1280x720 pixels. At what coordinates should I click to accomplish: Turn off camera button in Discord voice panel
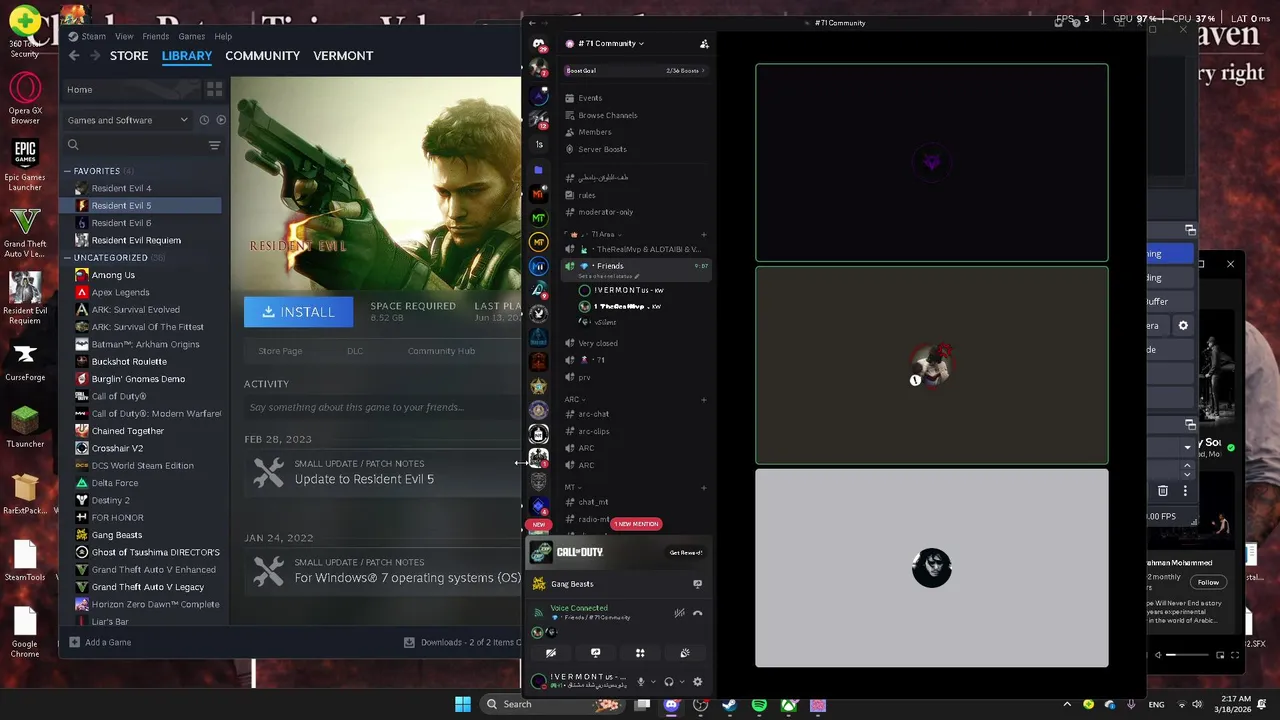pyautogui.click(x=551, y=653)
